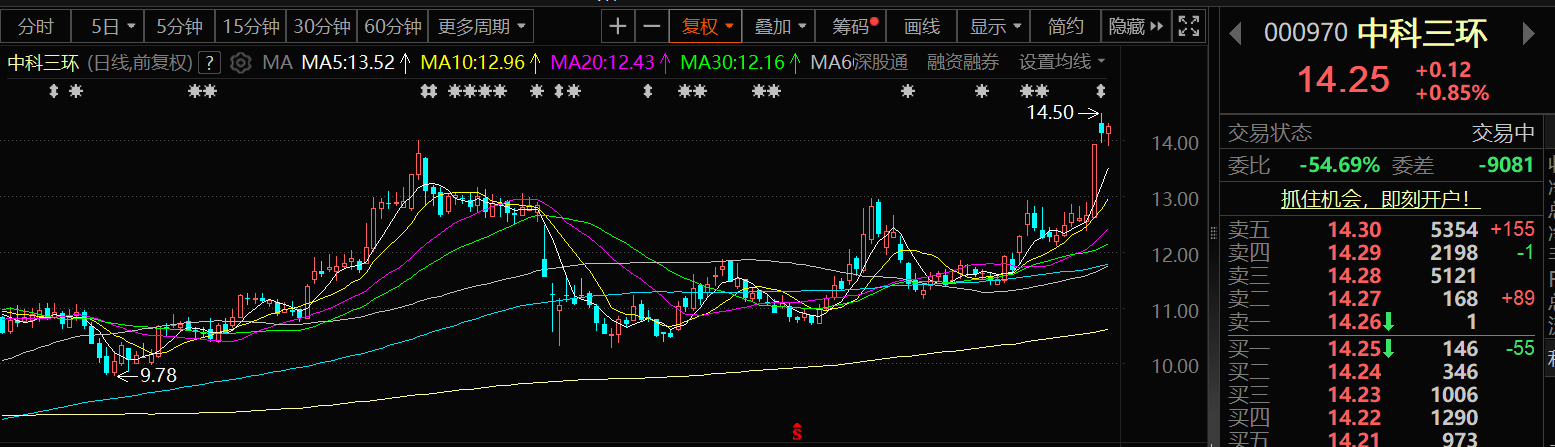Click the 委差 -9081 value
The image size is (1555, 447).
pyautogui.click(x=1506, y=164)
